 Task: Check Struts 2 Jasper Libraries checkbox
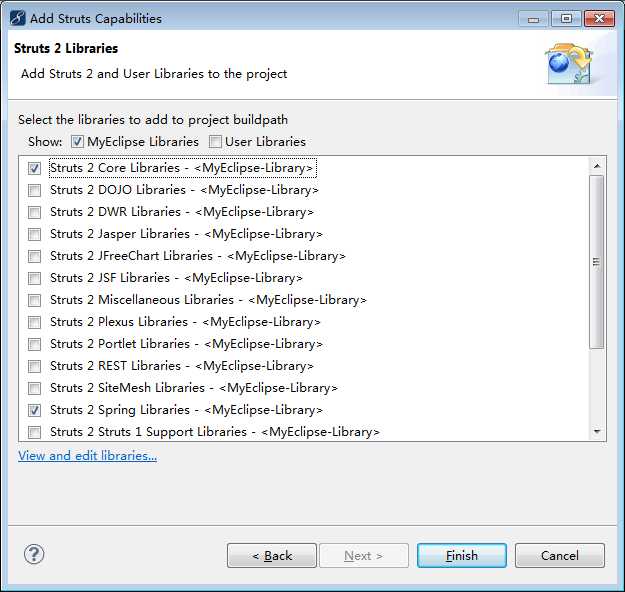tap(34, 234)
